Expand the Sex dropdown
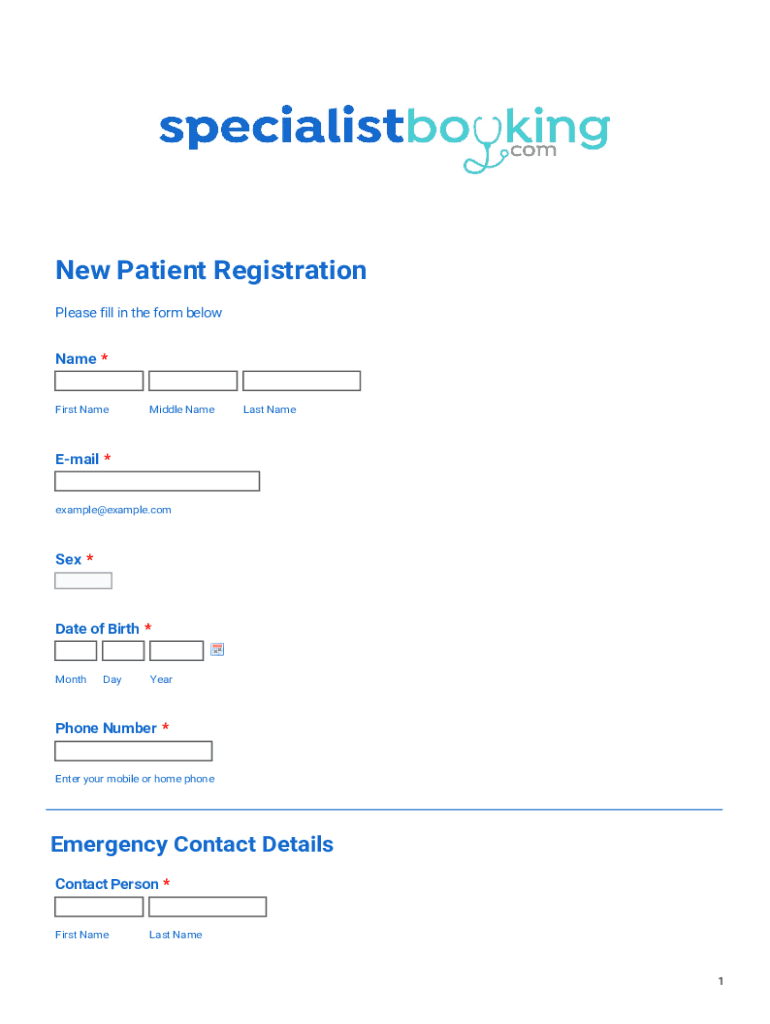This screenshot has height=1024, width=770. coord(83,581)
